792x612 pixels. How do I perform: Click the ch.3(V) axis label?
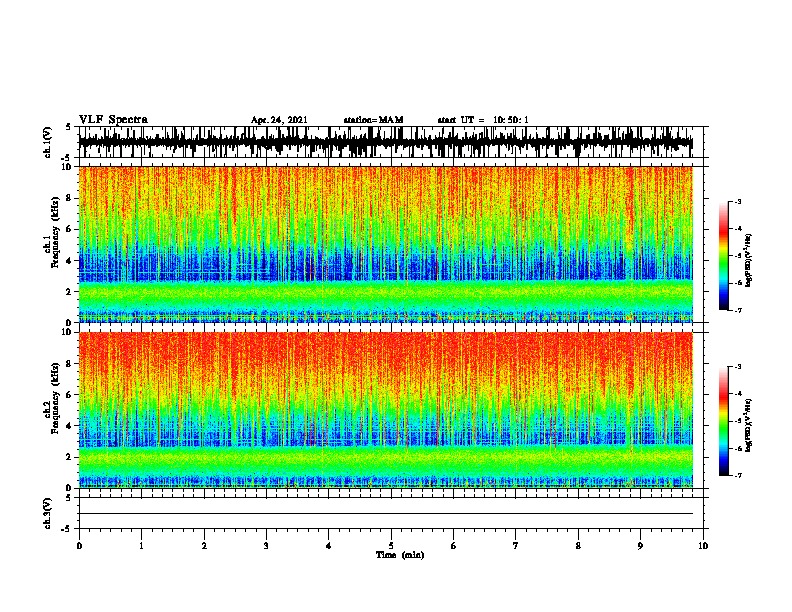48,513
